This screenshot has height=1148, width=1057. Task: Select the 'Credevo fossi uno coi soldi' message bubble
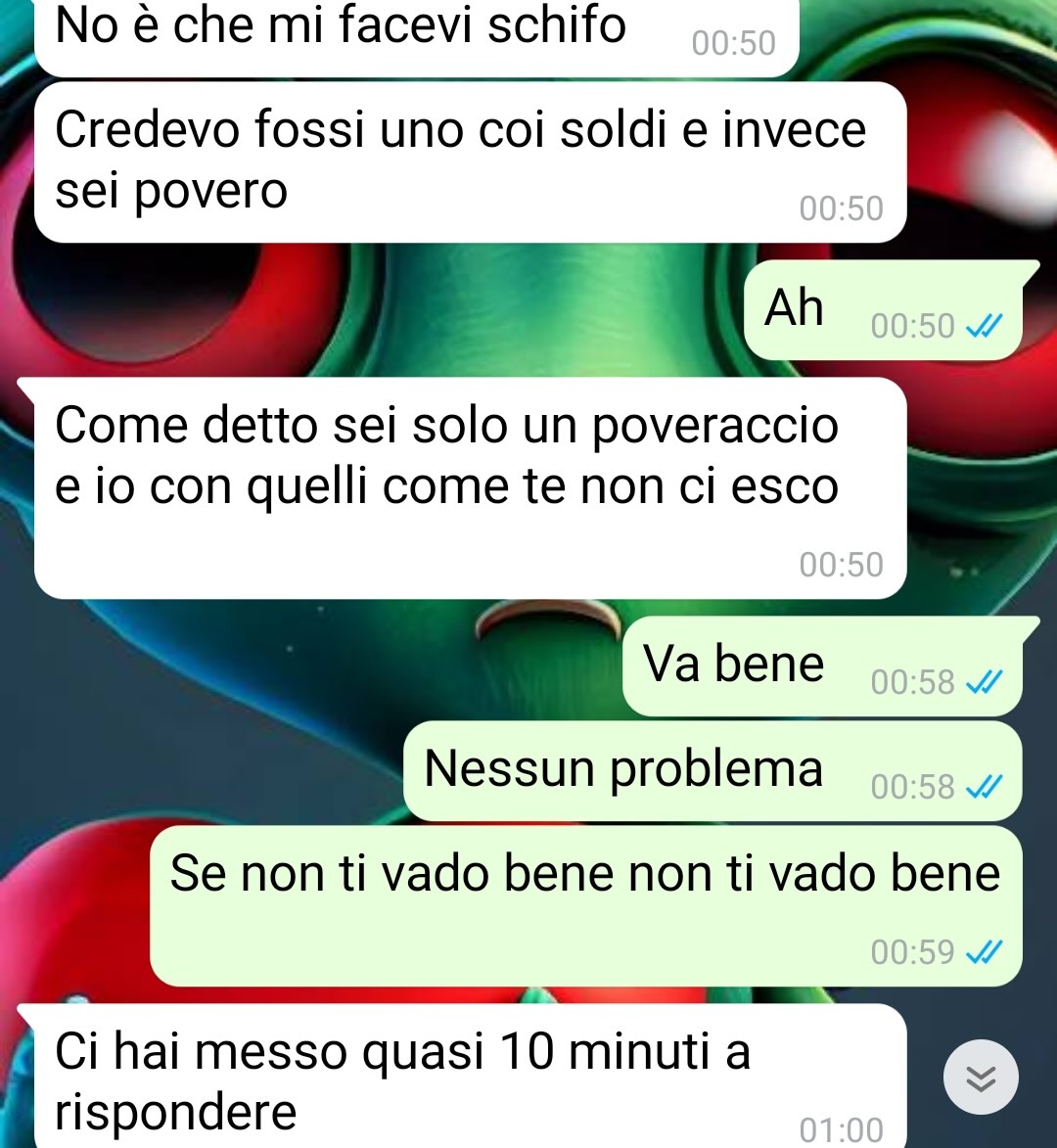point(470,161)
